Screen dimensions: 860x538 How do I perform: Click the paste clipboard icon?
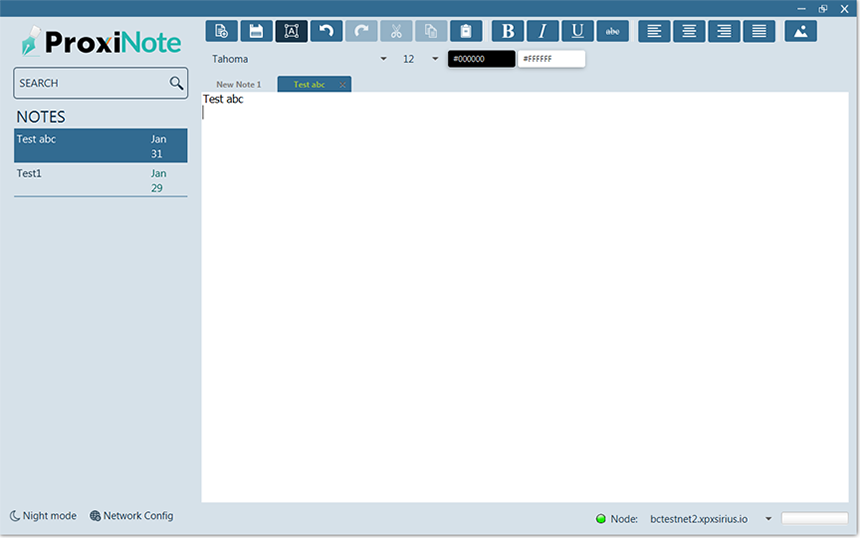coord(466,31)
